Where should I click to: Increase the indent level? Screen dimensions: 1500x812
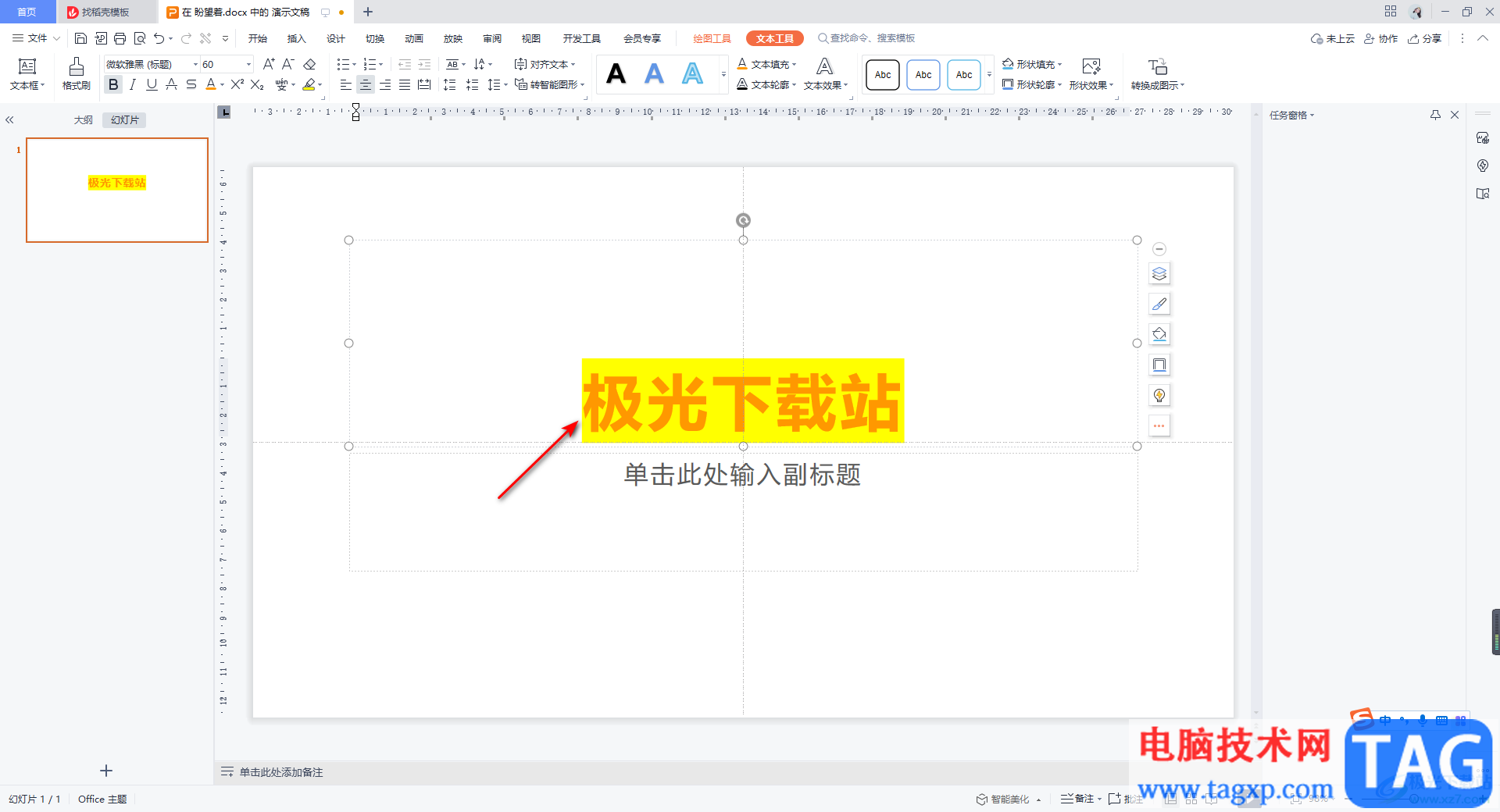click(x=424, y=64)
